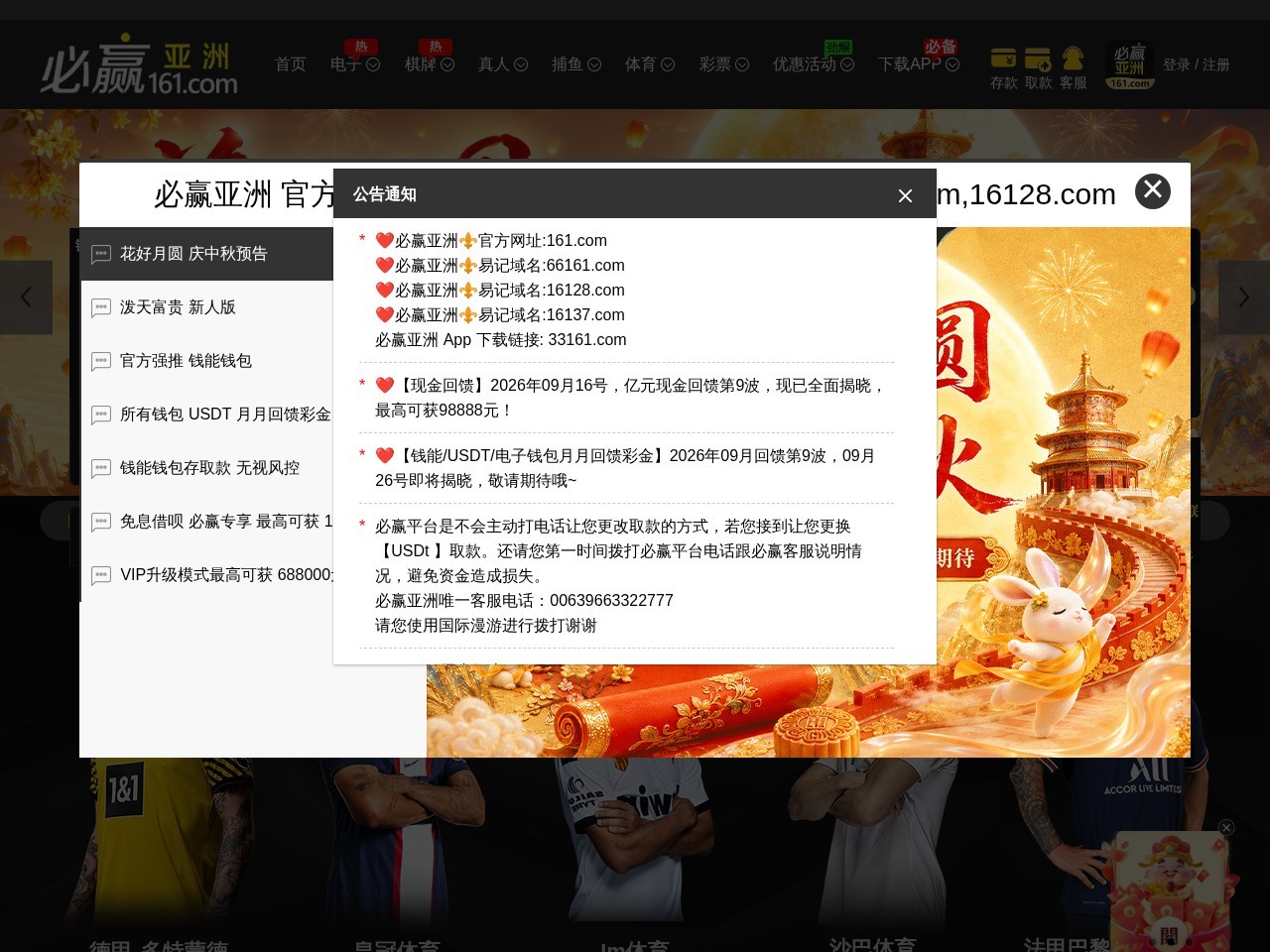The image size is (1270, 952).
Task: Click message icon beside 花好月圆 庆中秋预告
Action: point(100,255)
